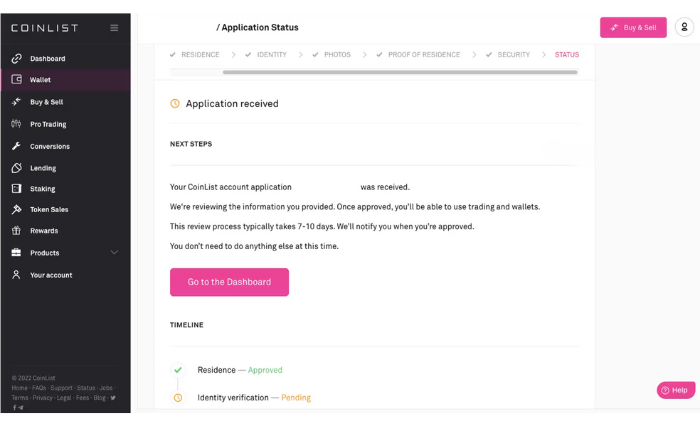
Task: Go to the Proof of Residence step
Action: click(x=418, y=54)
